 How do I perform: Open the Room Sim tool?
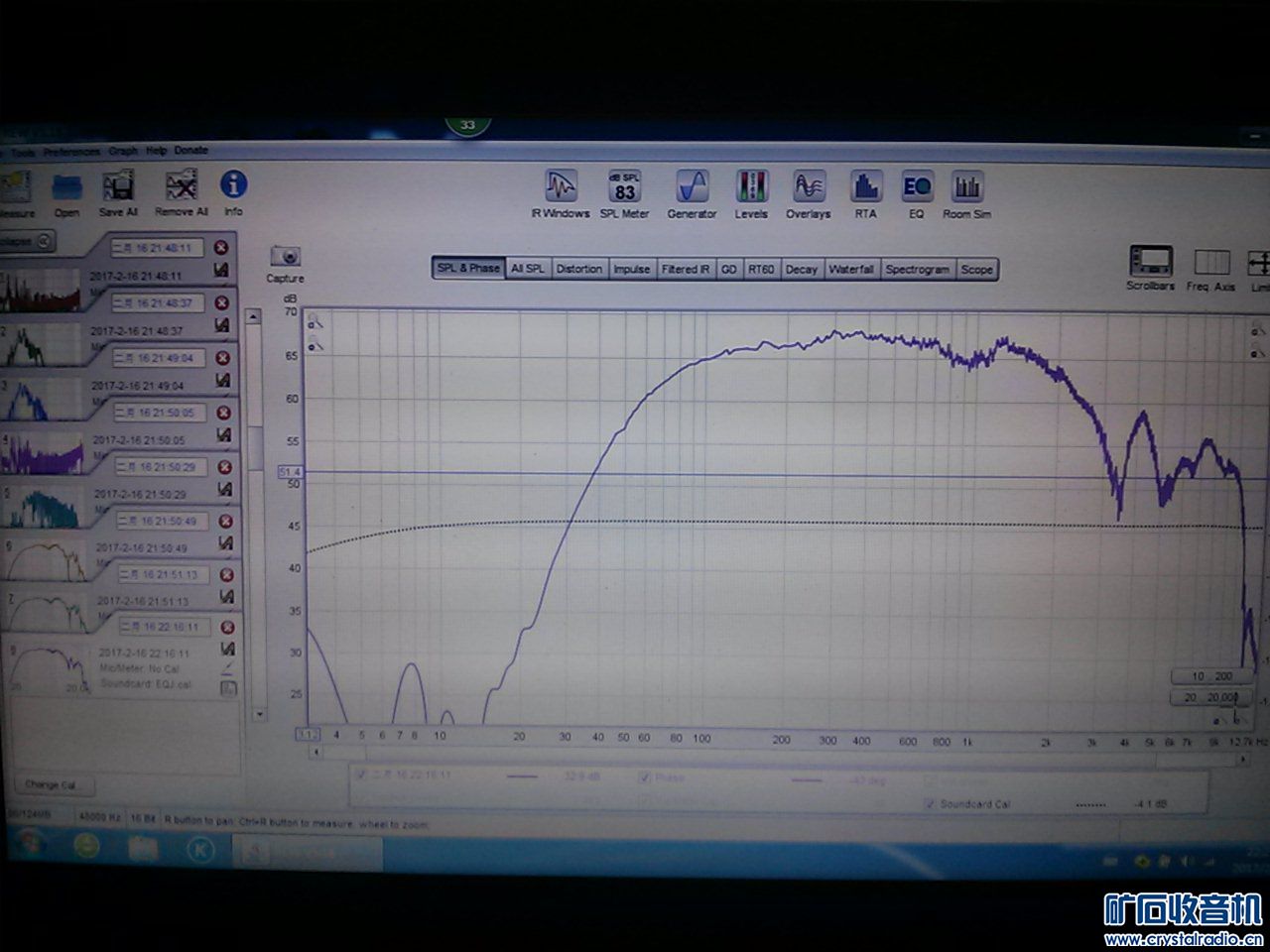tap(967, 194)
